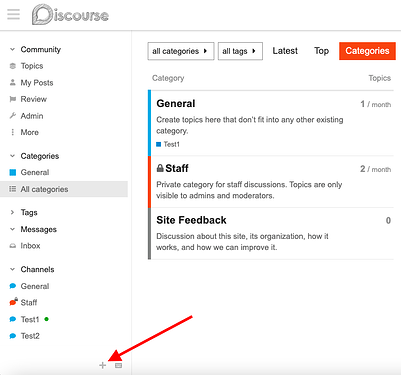
Task: Open the Discourse logo homepage
Action: point(70,15)
